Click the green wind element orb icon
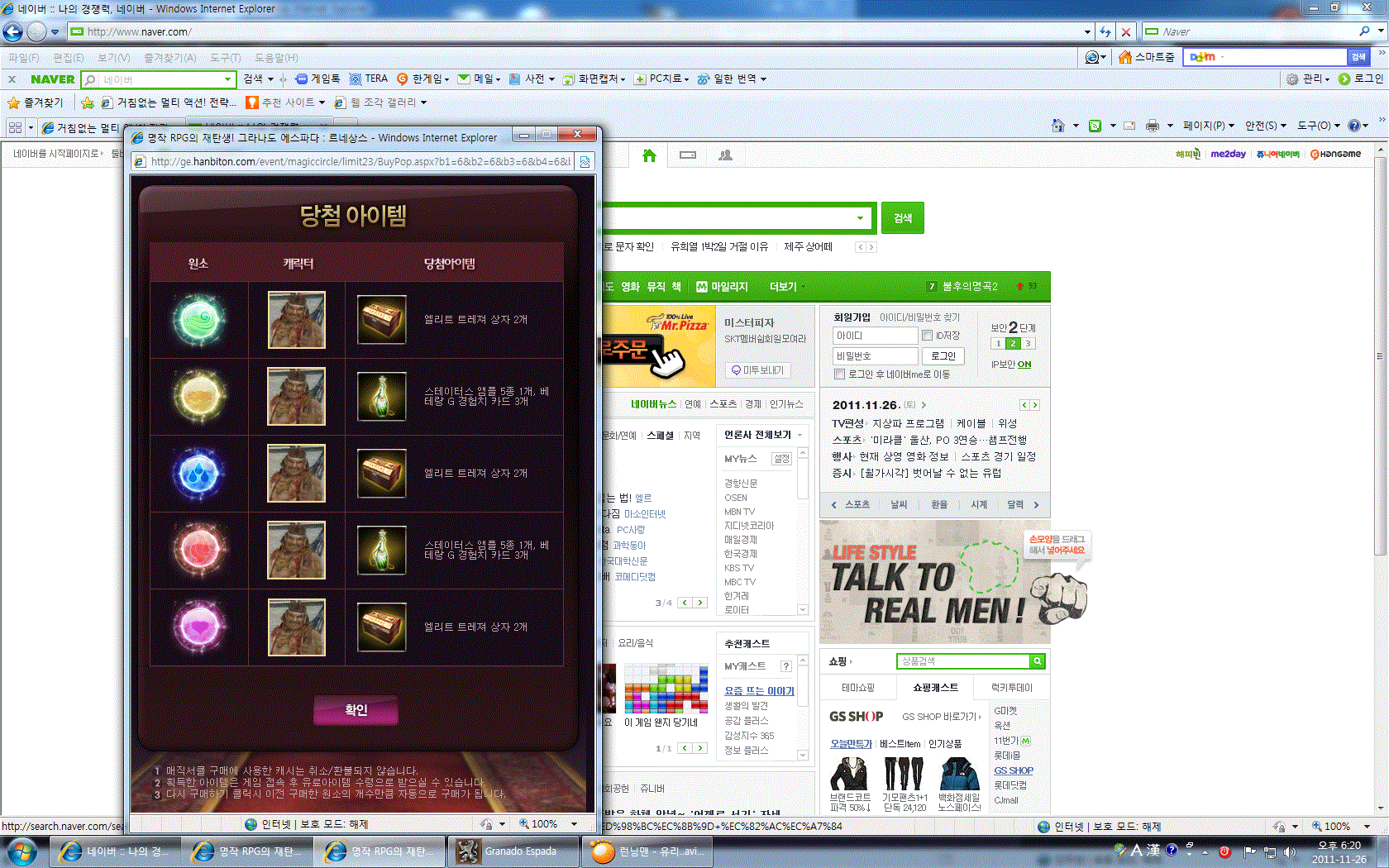Image resolution: width=1389 pixels, height=868 pixels. pyautogui.click(x=198, y=320)
